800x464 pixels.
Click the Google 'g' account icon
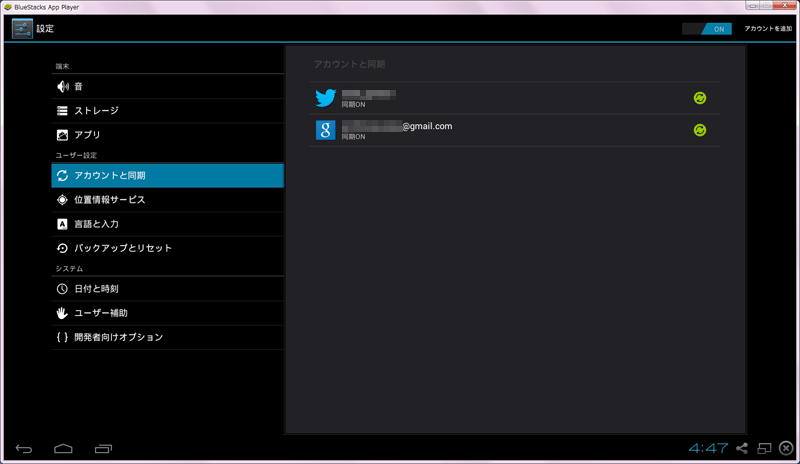click(326, 130)
